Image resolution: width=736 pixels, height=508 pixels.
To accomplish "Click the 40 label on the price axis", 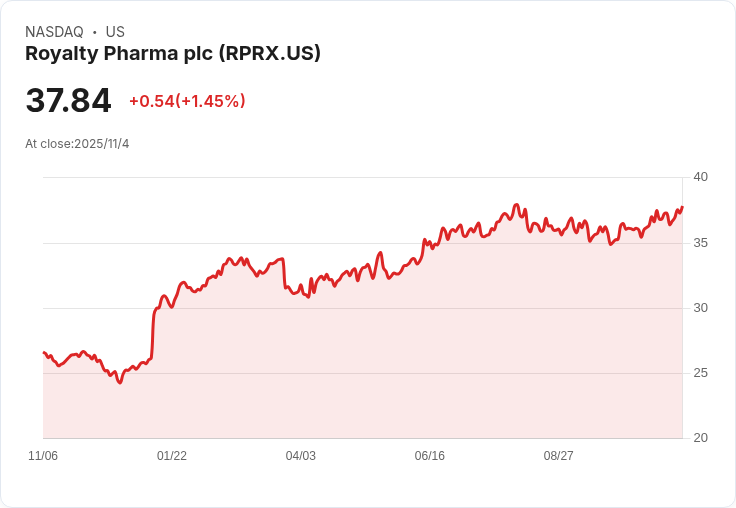I will point(700,177).
